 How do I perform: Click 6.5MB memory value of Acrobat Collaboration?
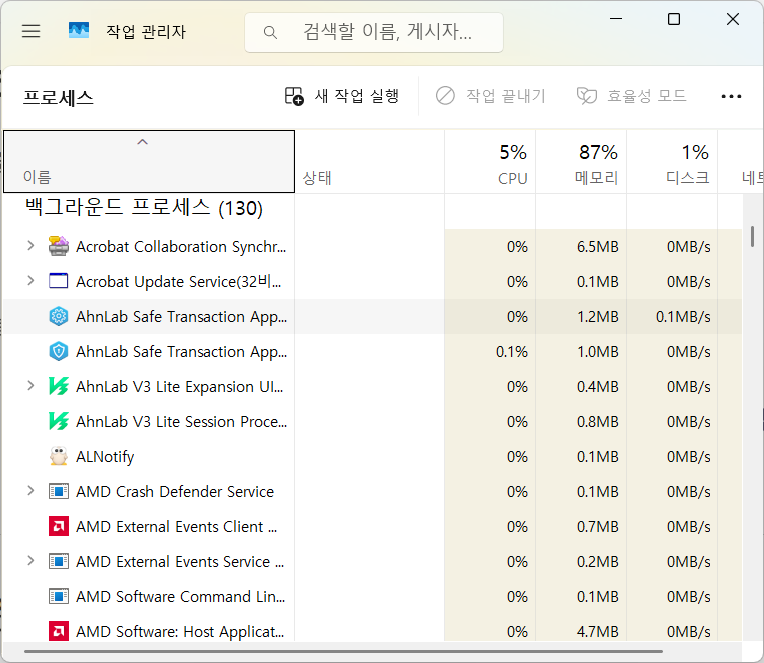(x=597, y=246)
